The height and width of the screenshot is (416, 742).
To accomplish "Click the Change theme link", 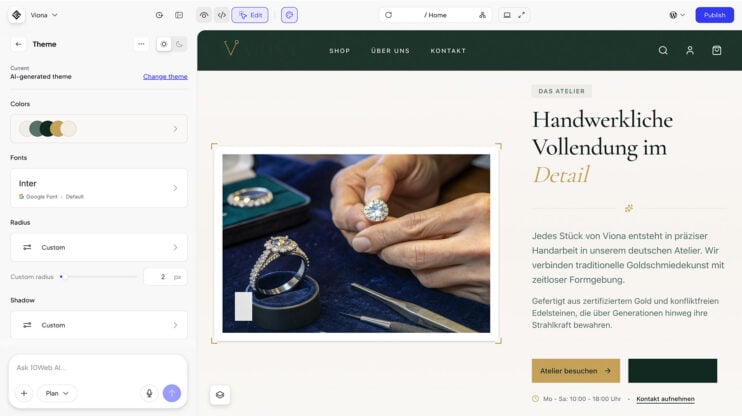I will pos(165,77).
